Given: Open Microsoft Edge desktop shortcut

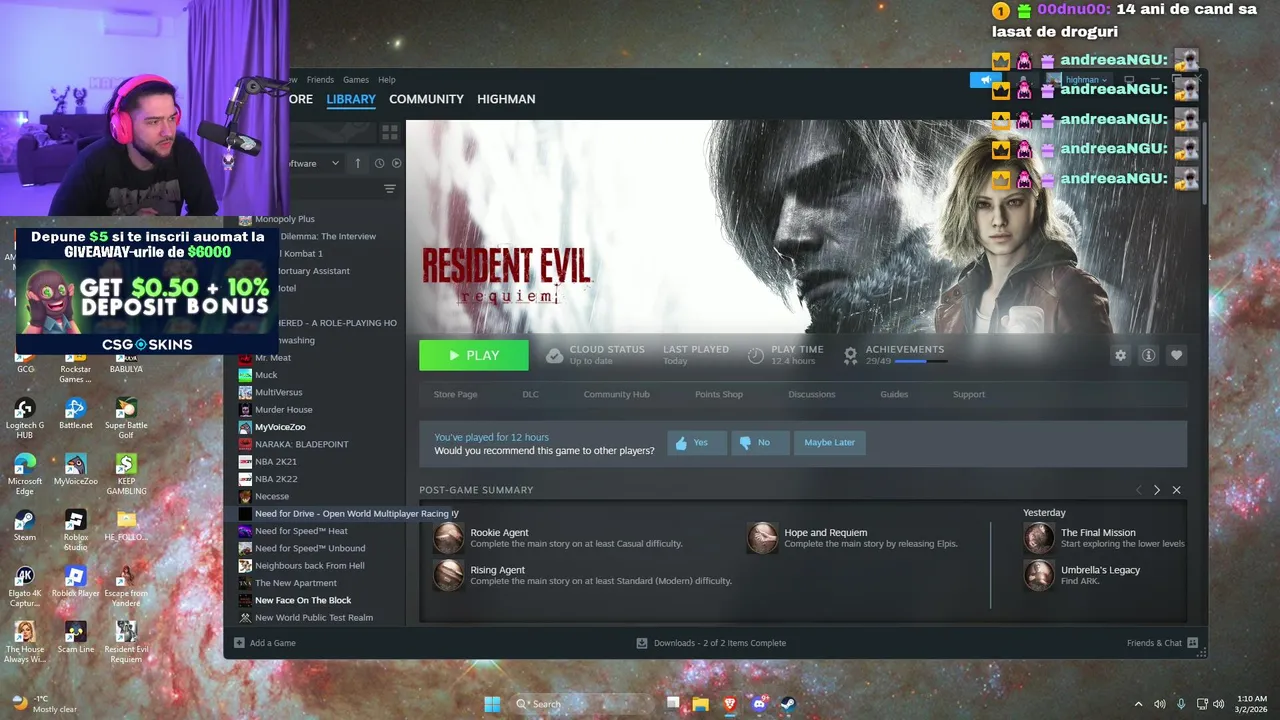Looking at the screenshot, I should tap(25, 475).
